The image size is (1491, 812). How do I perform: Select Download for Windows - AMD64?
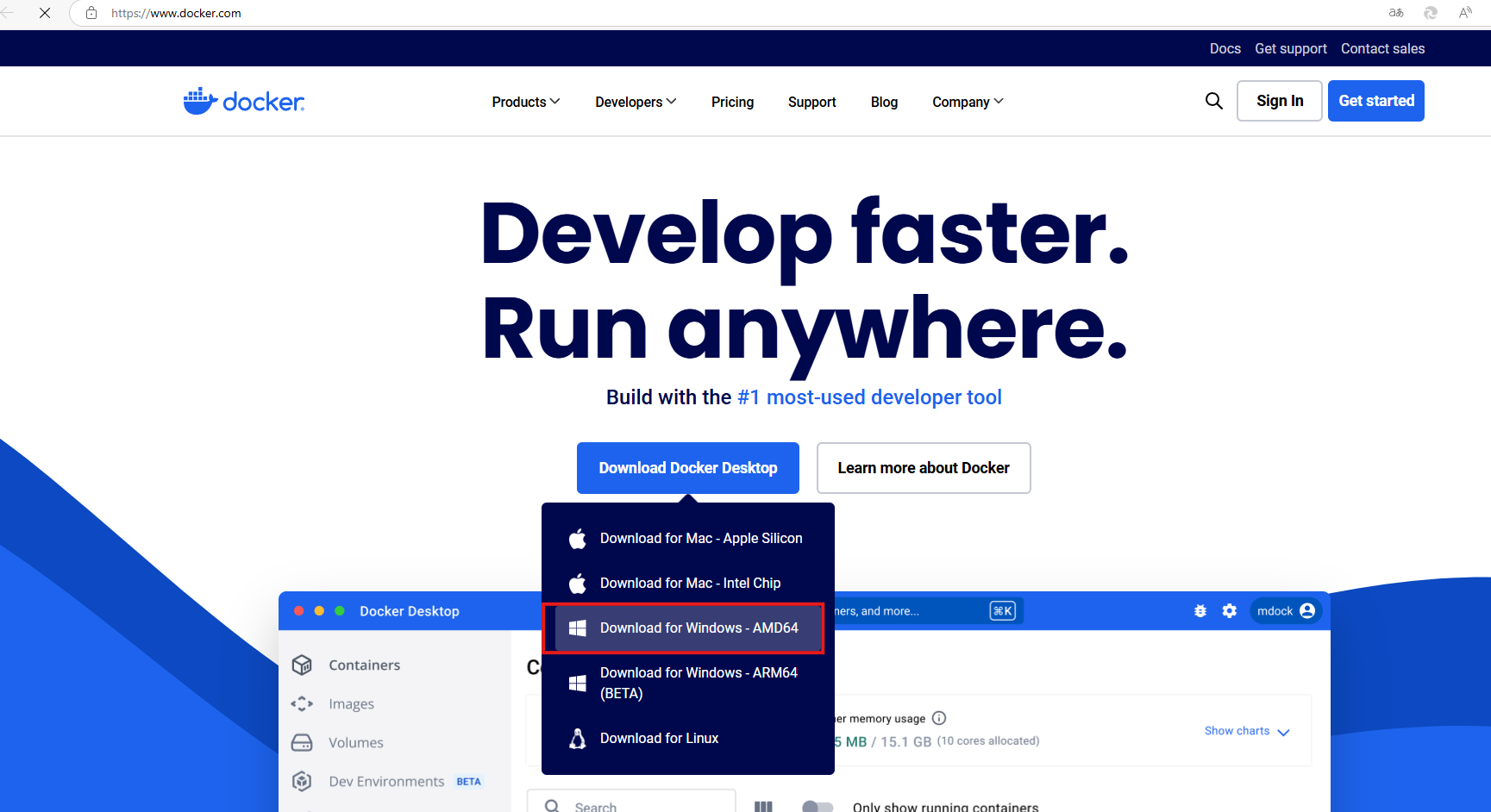pyautogui.click(x=688, y=628)
